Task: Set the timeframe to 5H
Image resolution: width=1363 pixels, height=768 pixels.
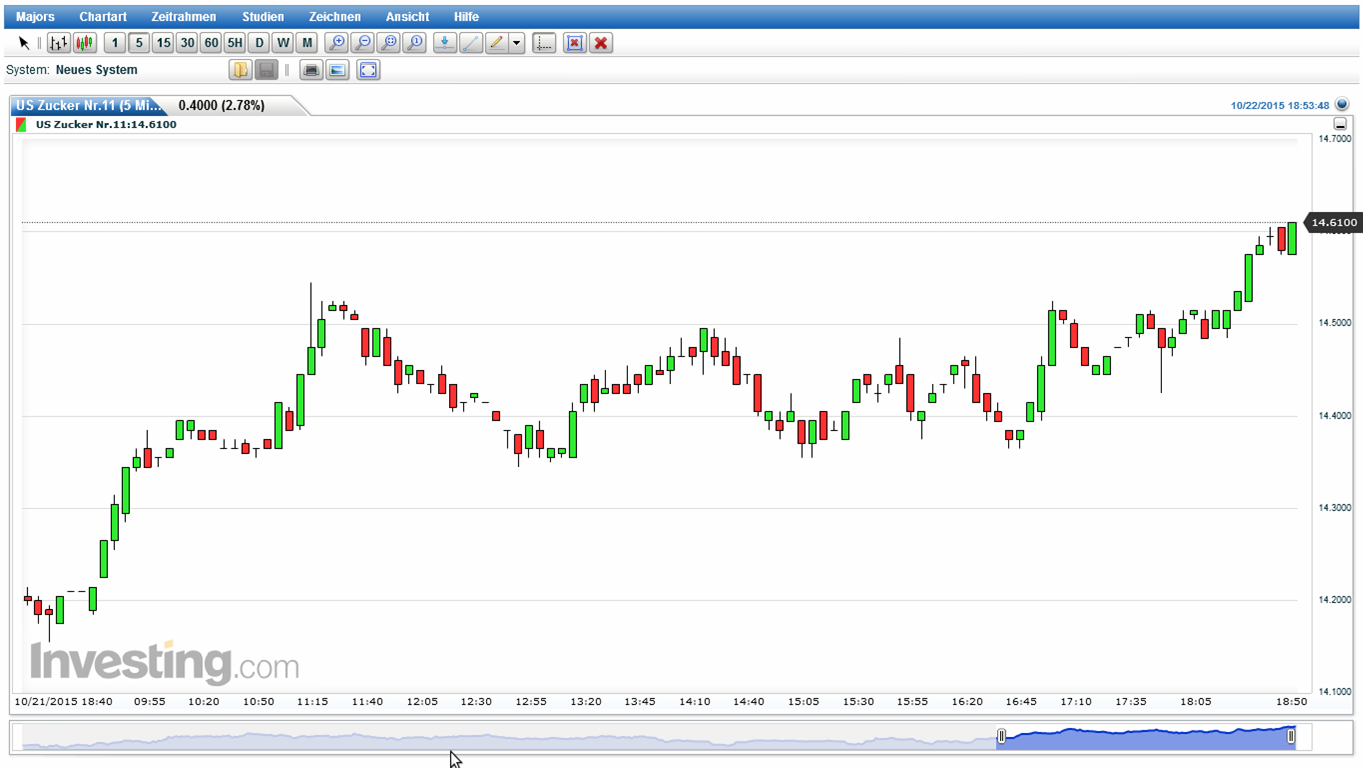Action: tap(235, 43)
